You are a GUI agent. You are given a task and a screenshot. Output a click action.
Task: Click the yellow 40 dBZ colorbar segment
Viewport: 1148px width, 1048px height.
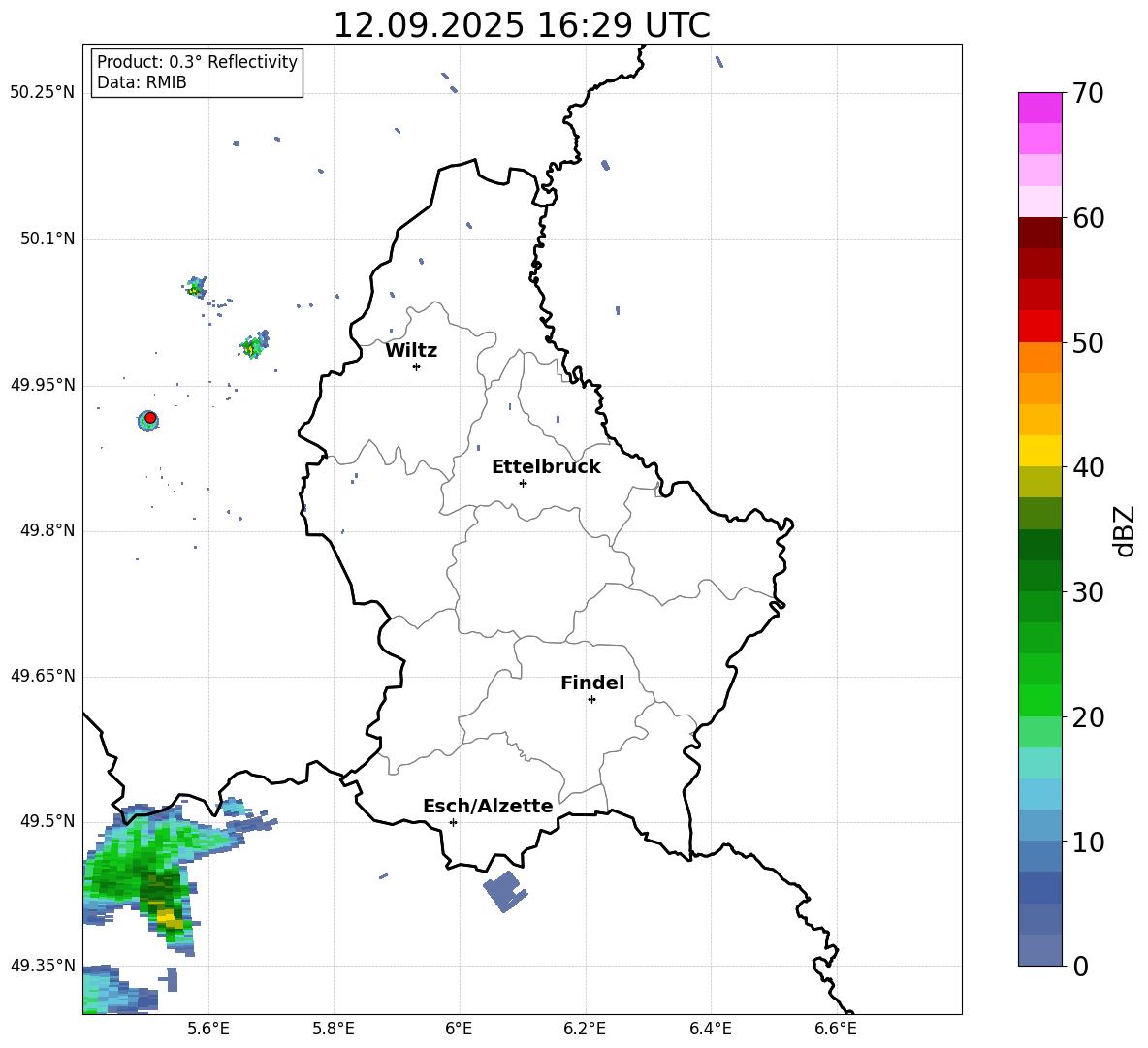coord(1039,451)
